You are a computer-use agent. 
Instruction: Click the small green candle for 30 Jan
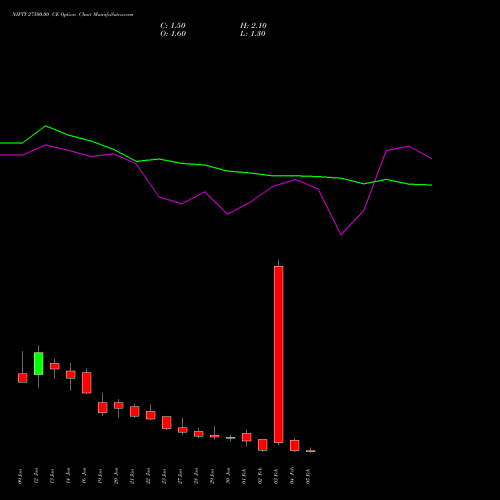(231, 438)
